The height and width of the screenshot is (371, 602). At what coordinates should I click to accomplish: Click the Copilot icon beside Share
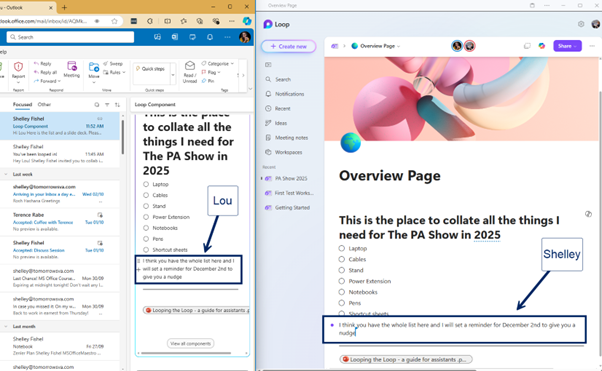542,46
